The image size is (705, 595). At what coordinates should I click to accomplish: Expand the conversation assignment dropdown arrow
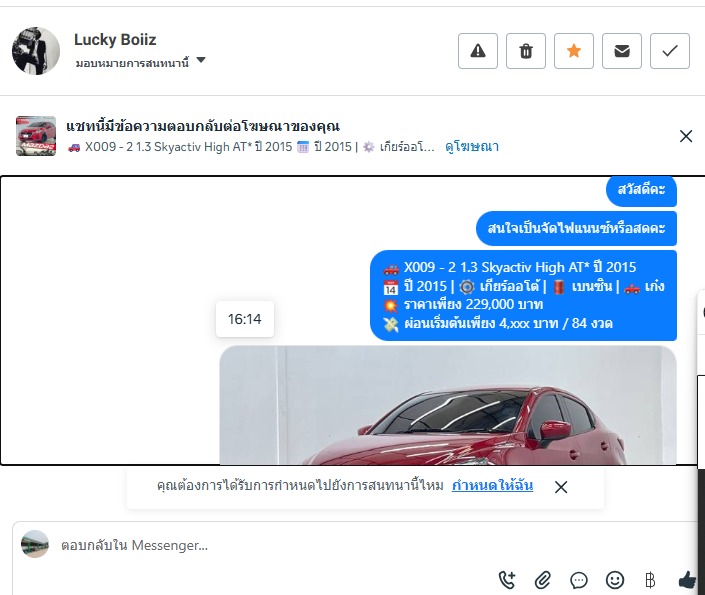(201, 60)
